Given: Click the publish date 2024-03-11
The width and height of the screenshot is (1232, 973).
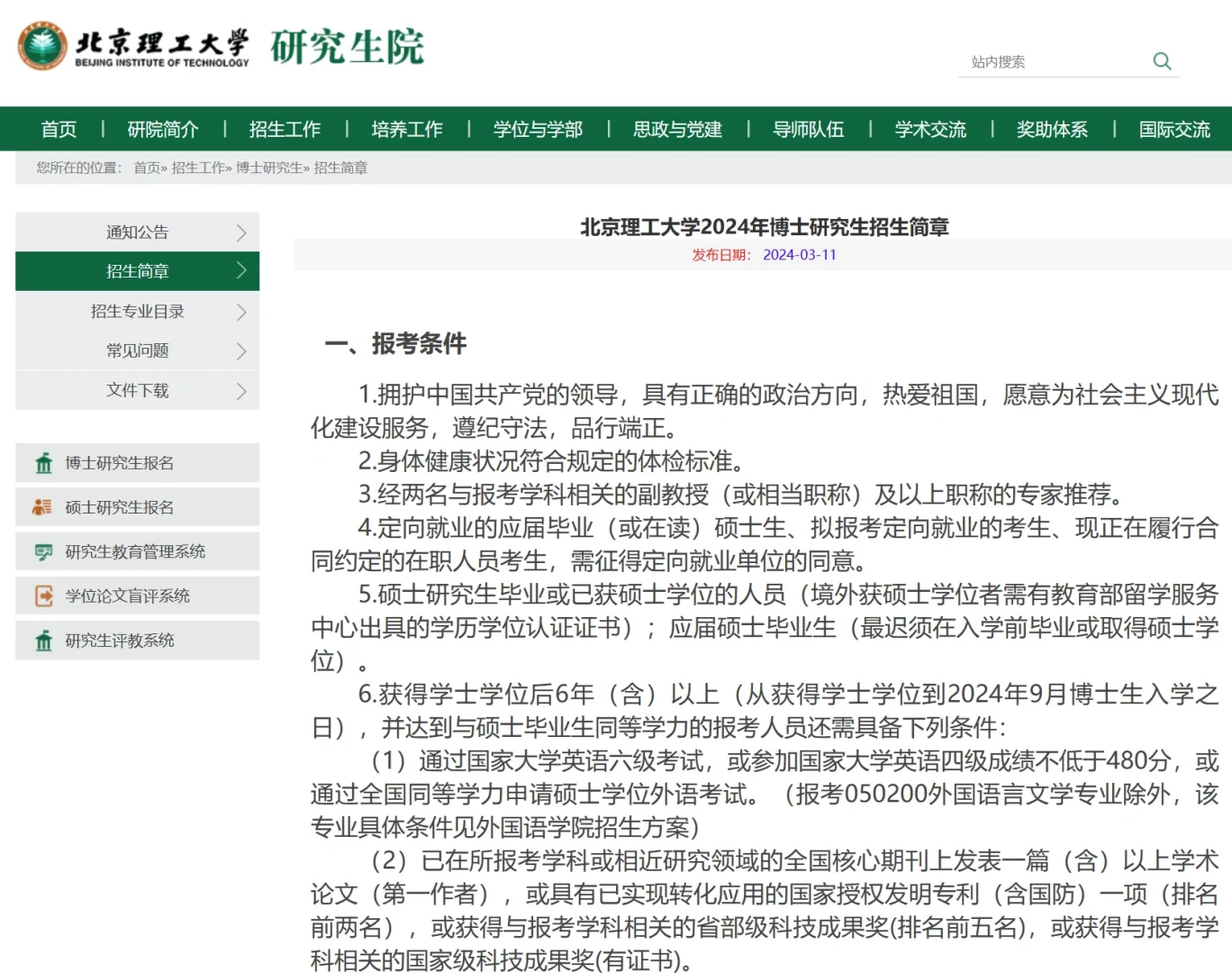Looking at the screenshot, I should (x=800, y=255).
